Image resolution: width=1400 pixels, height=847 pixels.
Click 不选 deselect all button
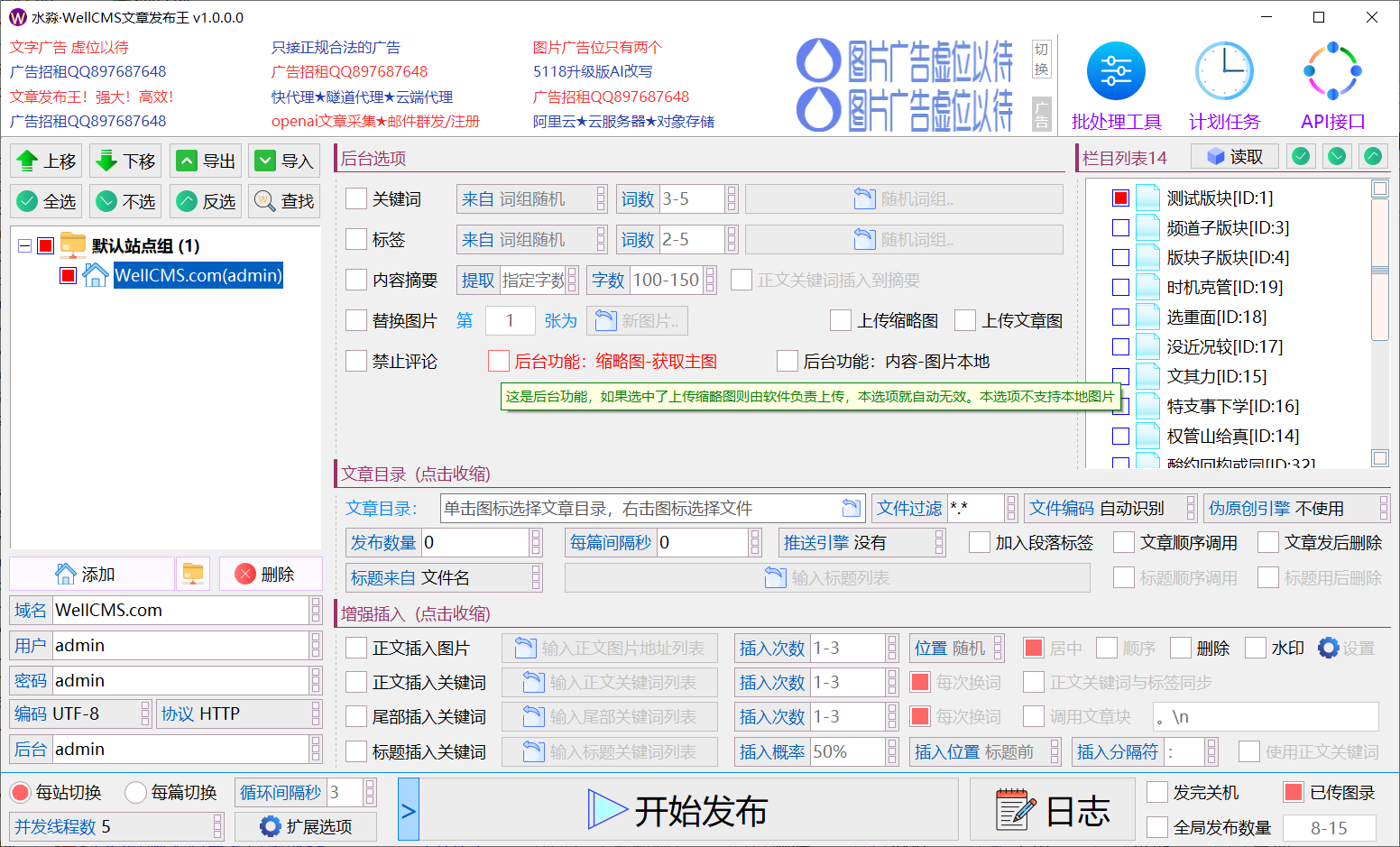[125, 201]
